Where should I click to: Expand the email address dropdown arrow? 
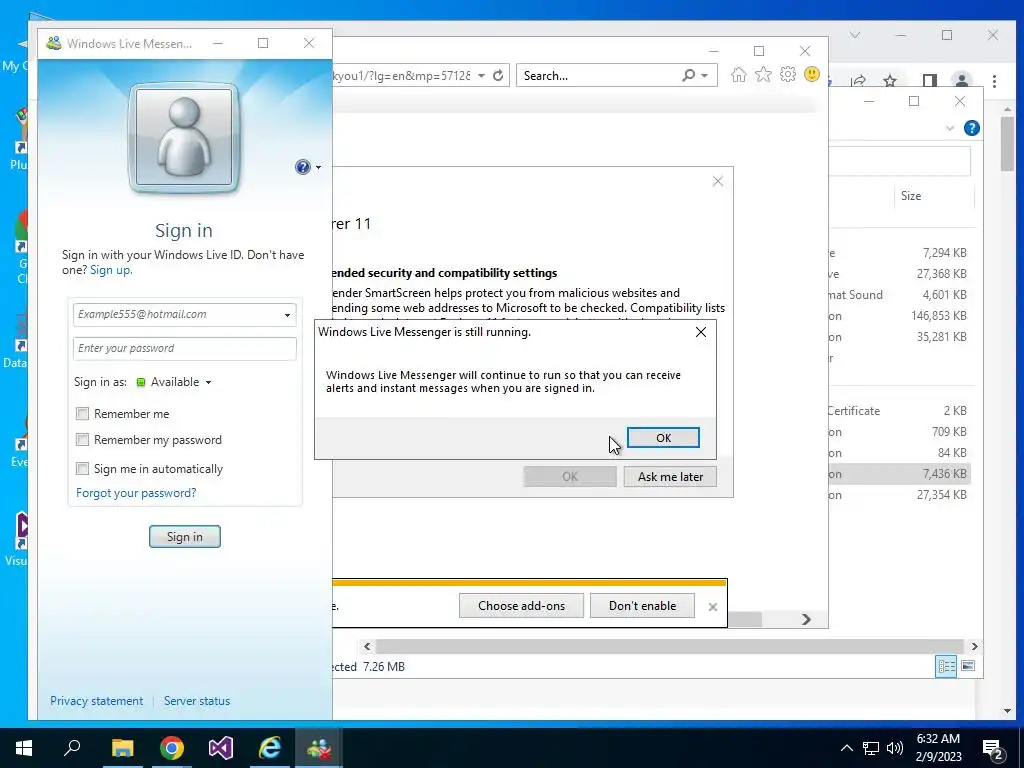[x=287, y=315]
